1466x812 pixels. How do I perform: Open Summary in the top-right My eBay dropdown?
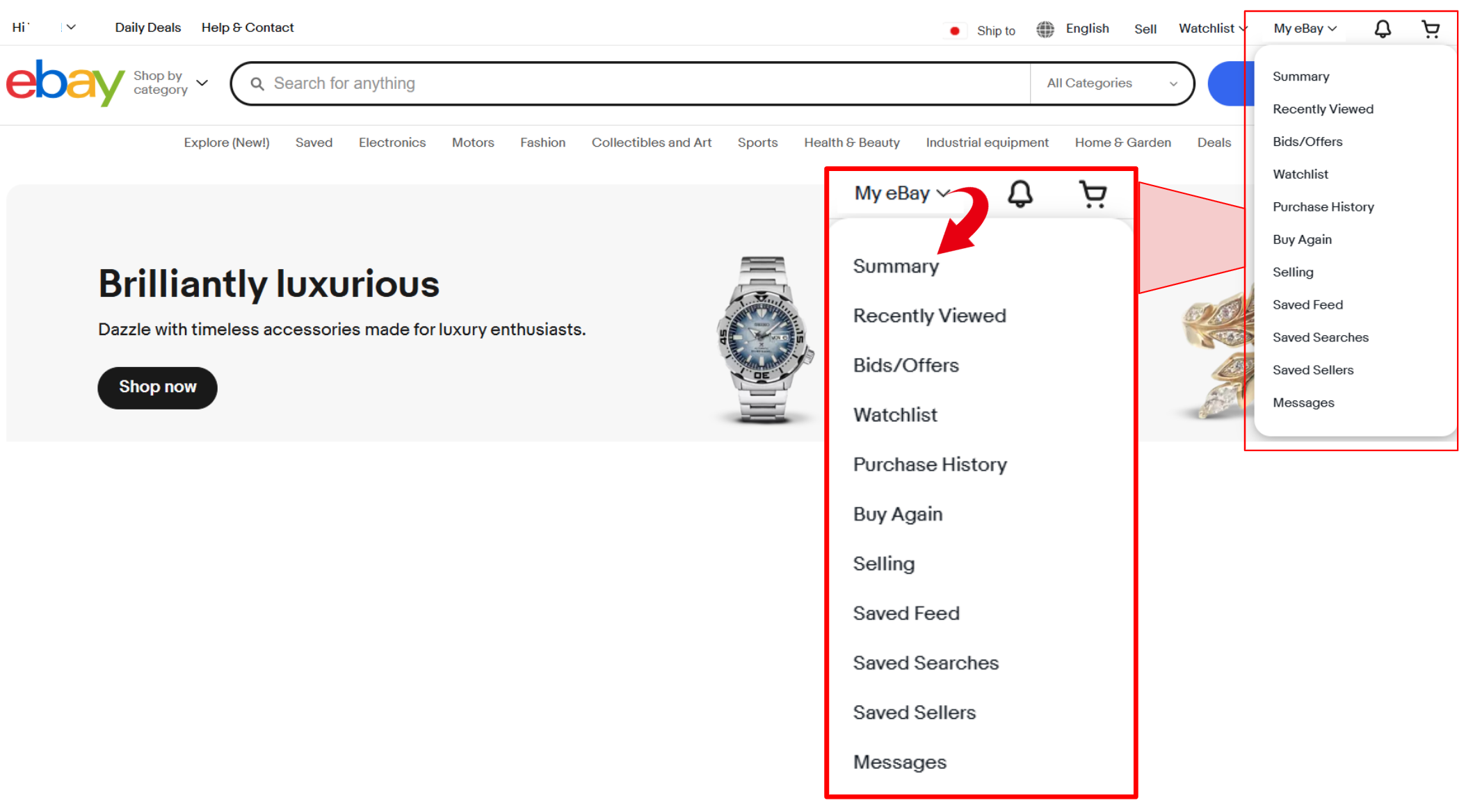click(1300, 76)
